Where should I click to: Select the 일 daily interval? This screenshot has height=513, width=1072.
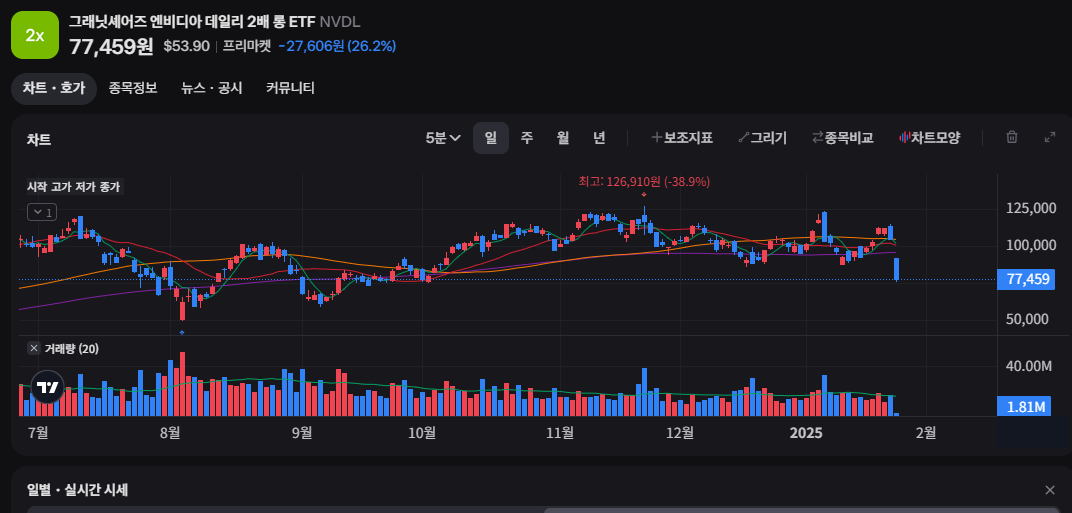[x=491, y=137]
